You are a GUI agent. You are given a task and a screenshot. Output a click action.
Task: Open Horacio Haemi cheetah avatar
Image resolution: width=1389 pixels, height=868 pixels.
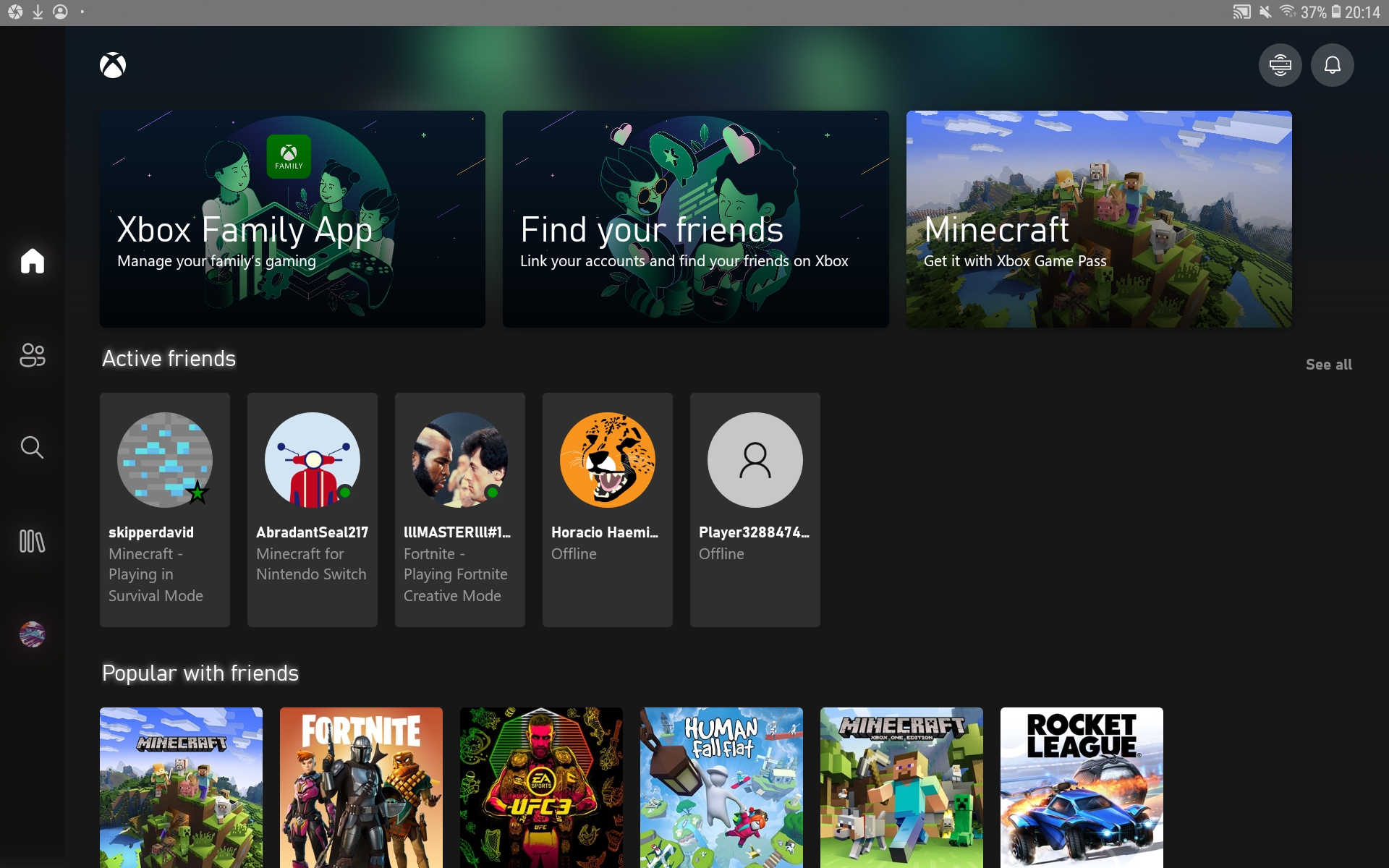(x=608, y=460)
